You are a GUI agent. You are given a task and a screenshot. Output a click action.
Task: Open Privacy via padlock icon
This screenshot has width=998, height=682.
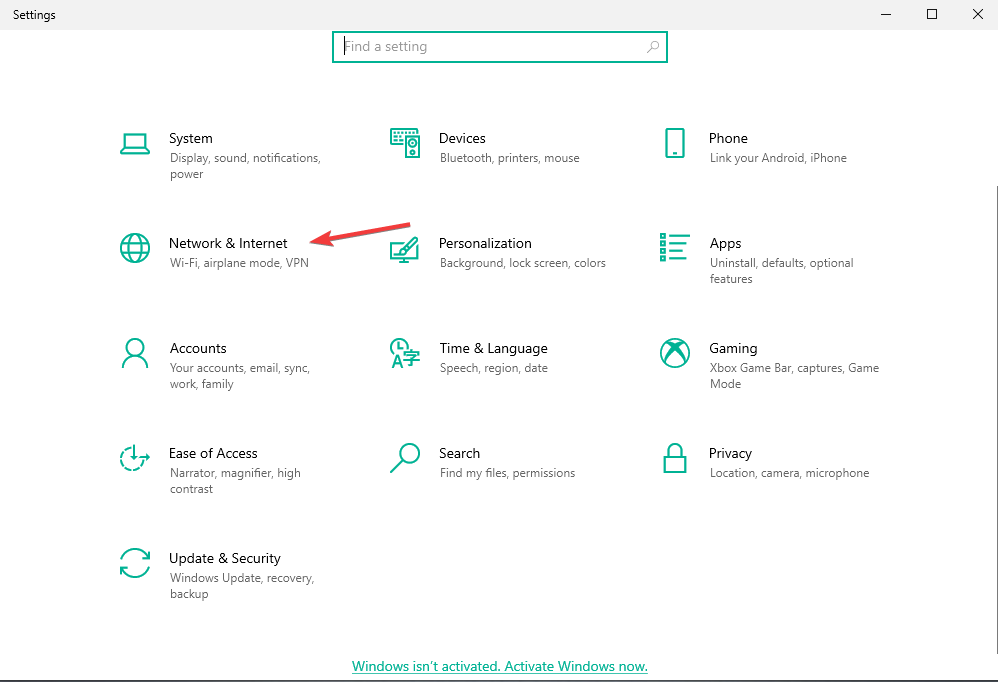[x=674, y=458]
